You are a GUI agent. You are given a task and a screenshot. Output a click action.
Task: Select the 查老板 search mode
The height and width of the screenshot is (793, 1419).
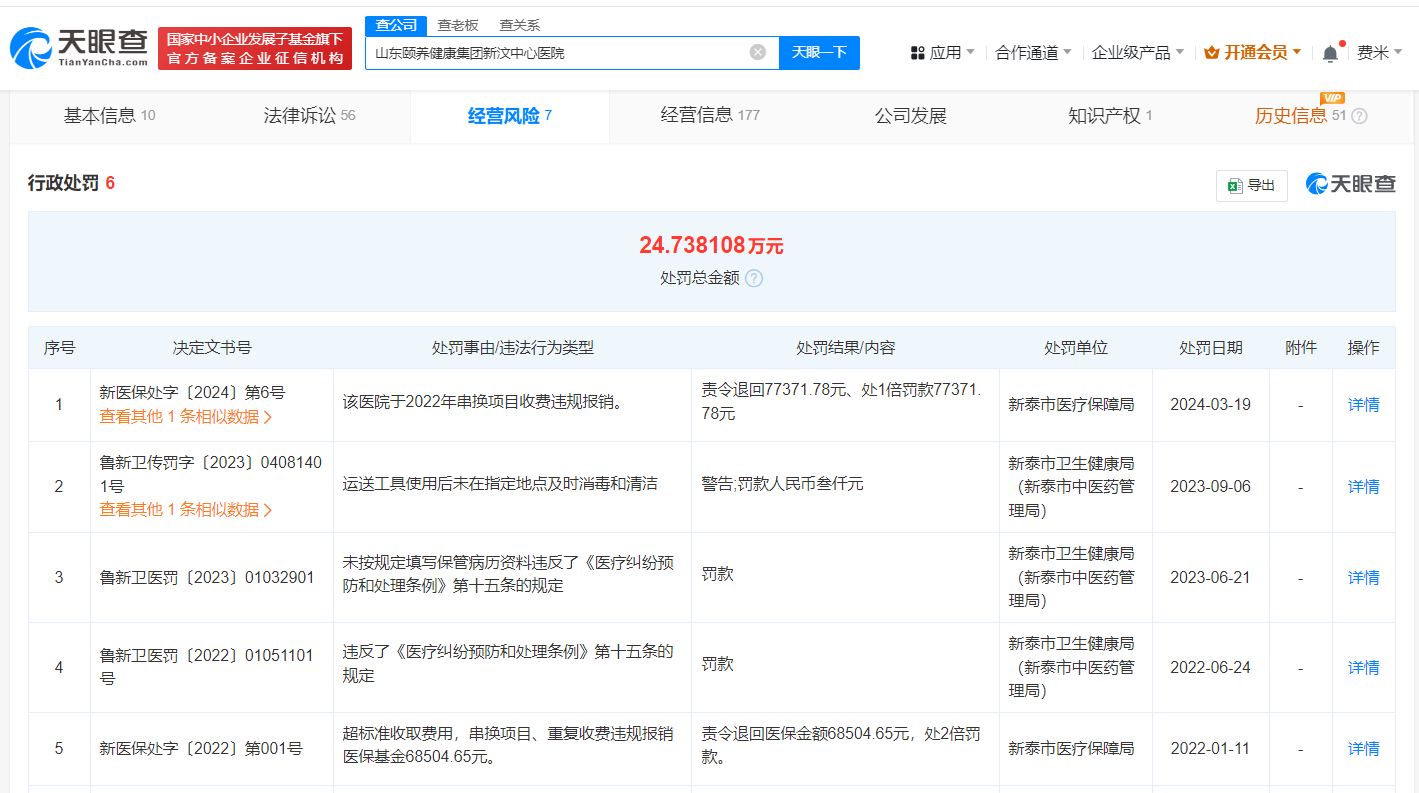[458, 25]
